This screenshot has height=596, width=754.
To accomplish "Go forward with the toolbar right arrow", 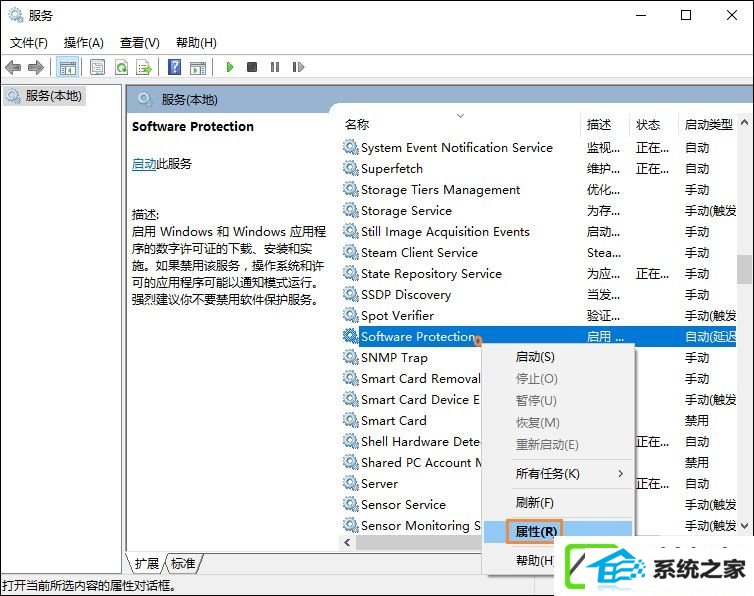I will [x=36, y=67].
